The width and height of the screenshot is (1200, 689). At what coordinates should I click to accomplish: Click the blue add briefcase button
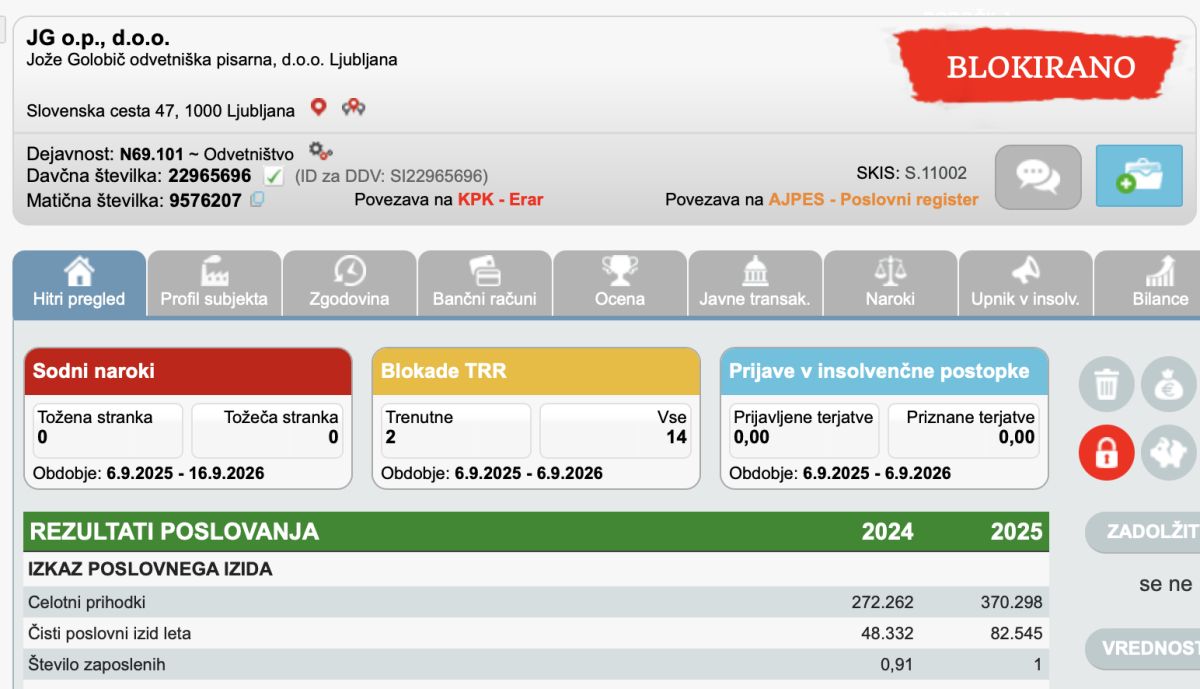(x=1139, y=176)
